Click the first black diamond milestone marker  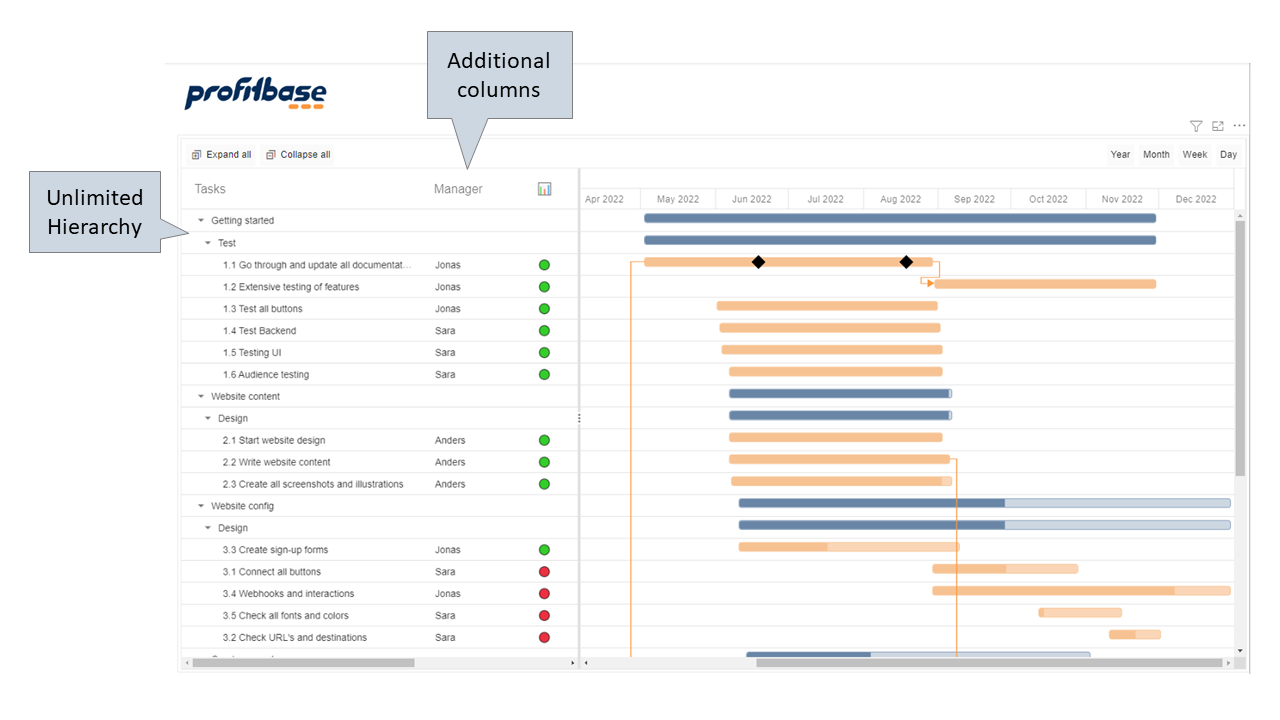[758, 262]
